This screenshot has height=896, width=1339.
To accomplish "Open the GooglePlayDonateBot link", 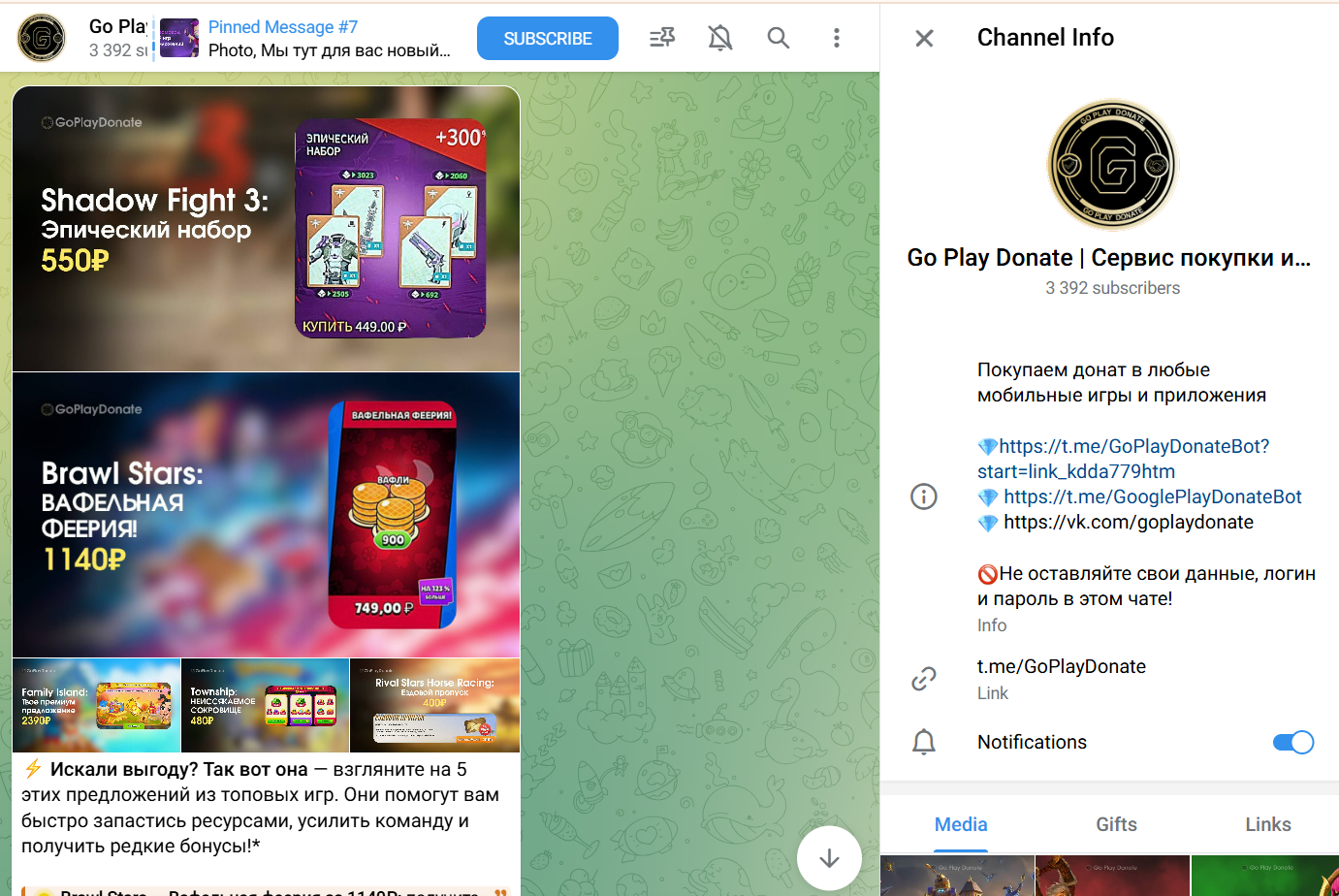I will pos(1152,497).
